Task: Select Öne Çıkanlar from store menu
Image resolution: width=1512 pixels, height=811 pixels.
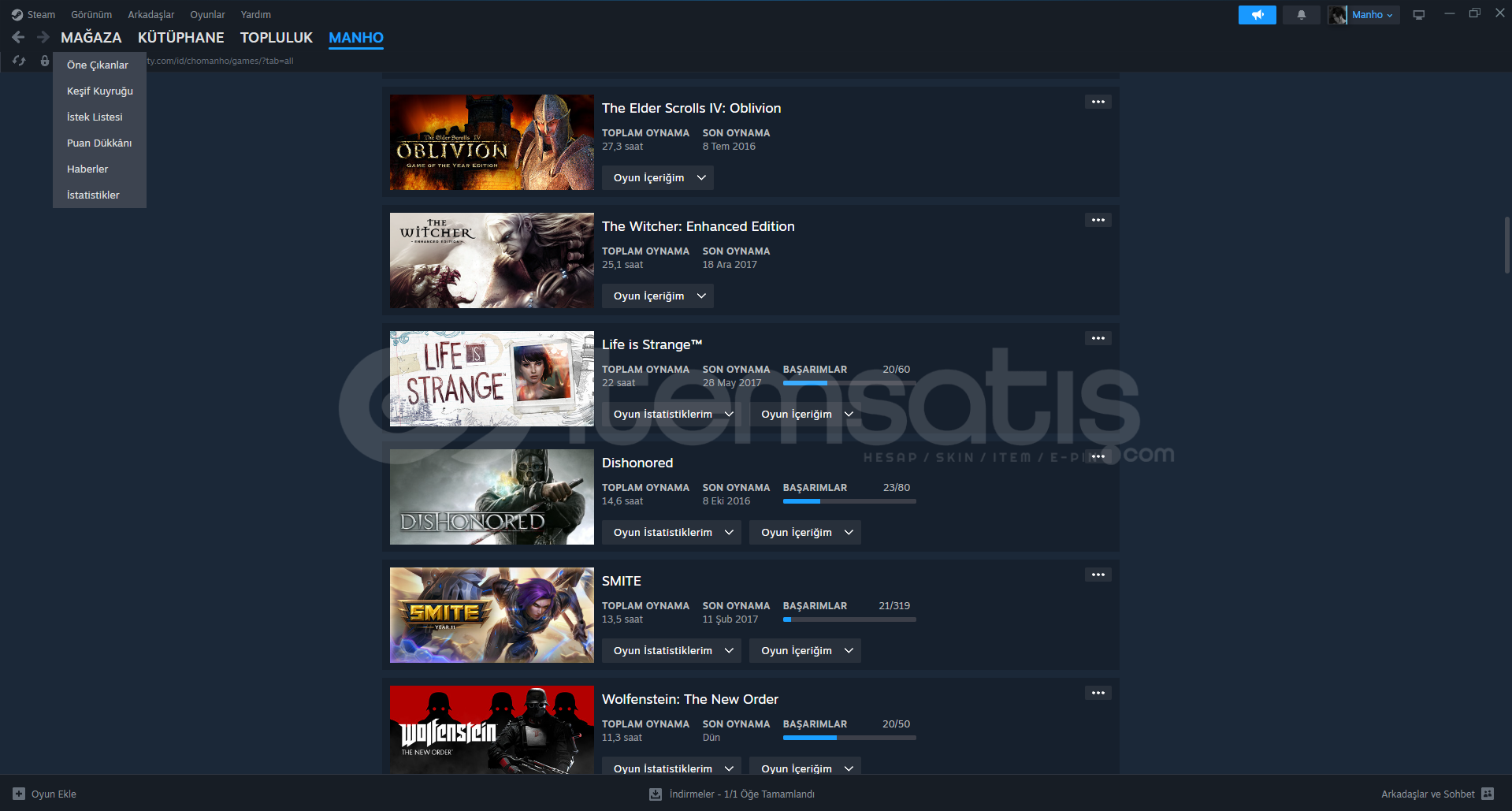Action: pos(99,65)
